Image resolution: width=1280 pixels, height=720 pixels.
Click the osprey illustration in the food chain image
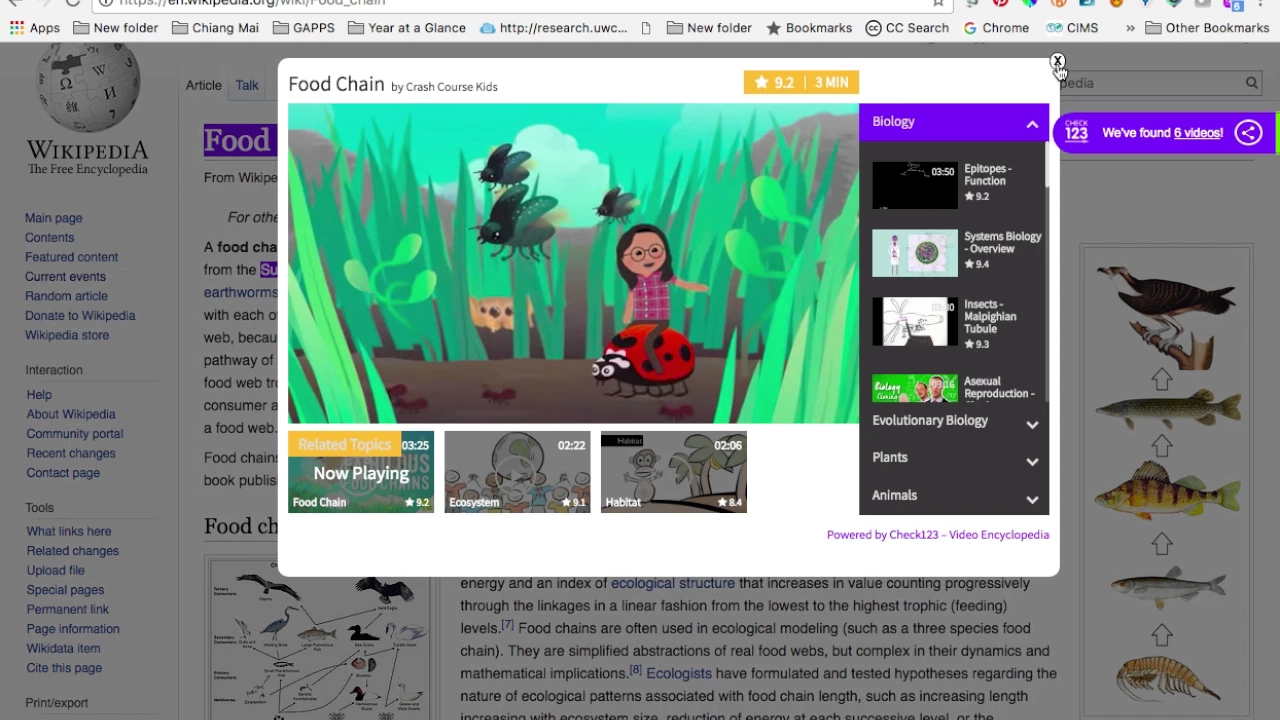[1165, 315]
